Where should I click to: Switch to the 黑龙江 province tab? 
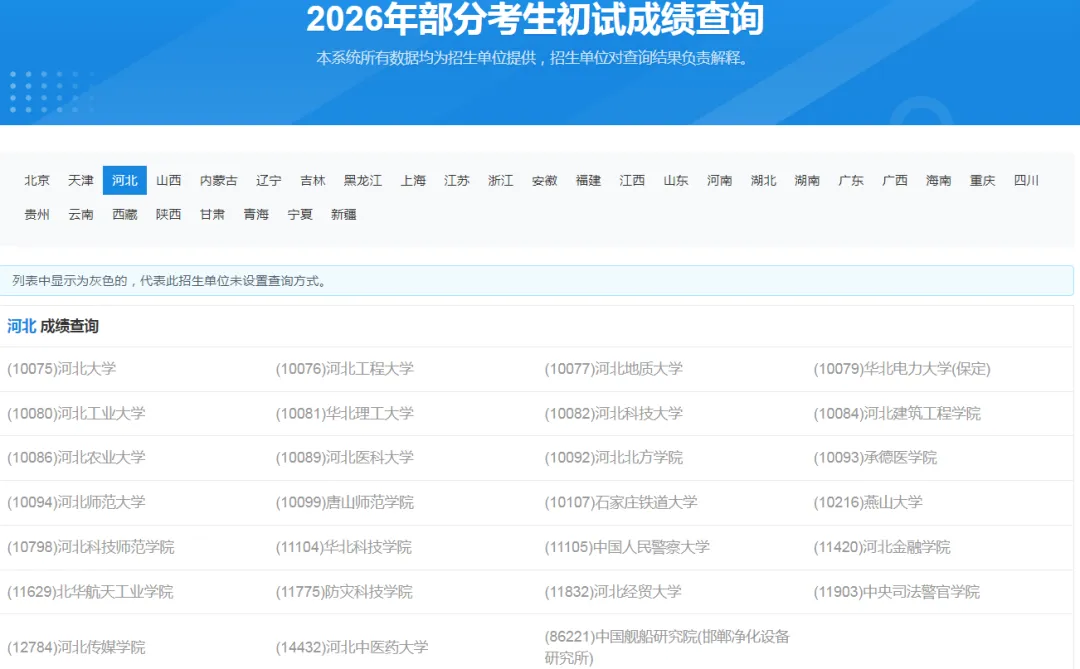click(x=363, y=181)
